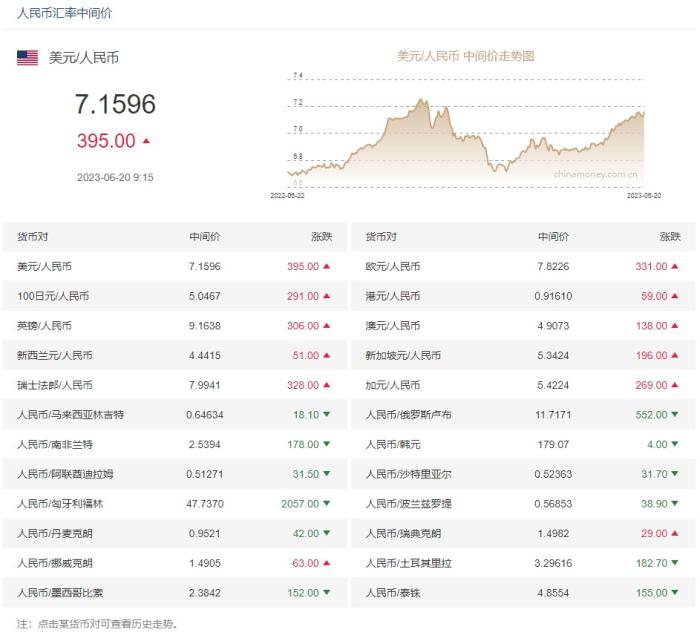Click the 涨跌 column header in the right table
This screenshot has height=638, width=700.
(x=669, y=237)
